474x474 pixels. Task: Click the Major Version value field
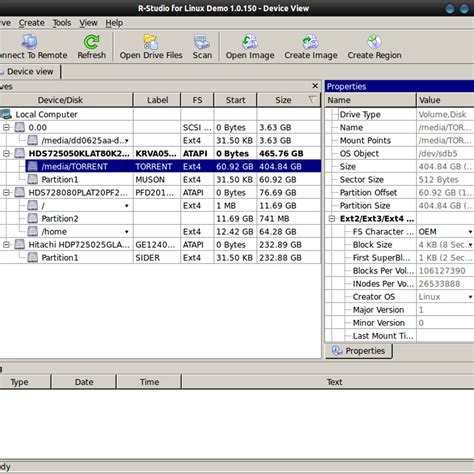[x=445, y=309]
